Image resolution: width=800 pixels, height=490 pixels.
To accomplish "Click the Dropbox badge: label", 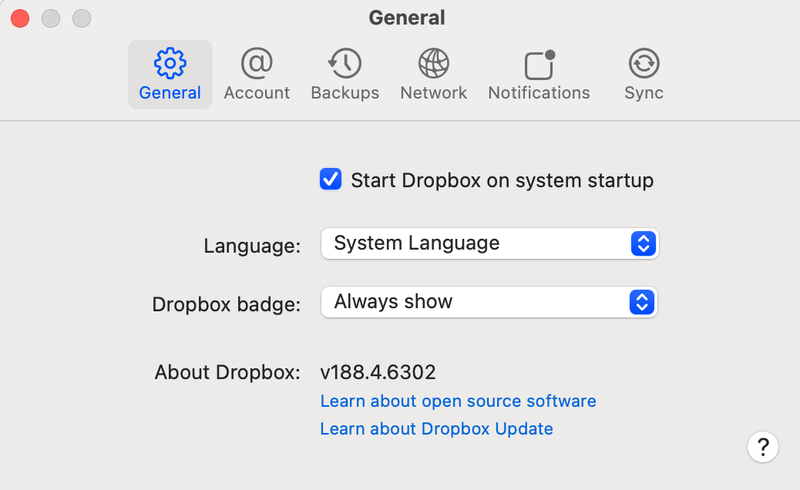I will pos(227,305).
